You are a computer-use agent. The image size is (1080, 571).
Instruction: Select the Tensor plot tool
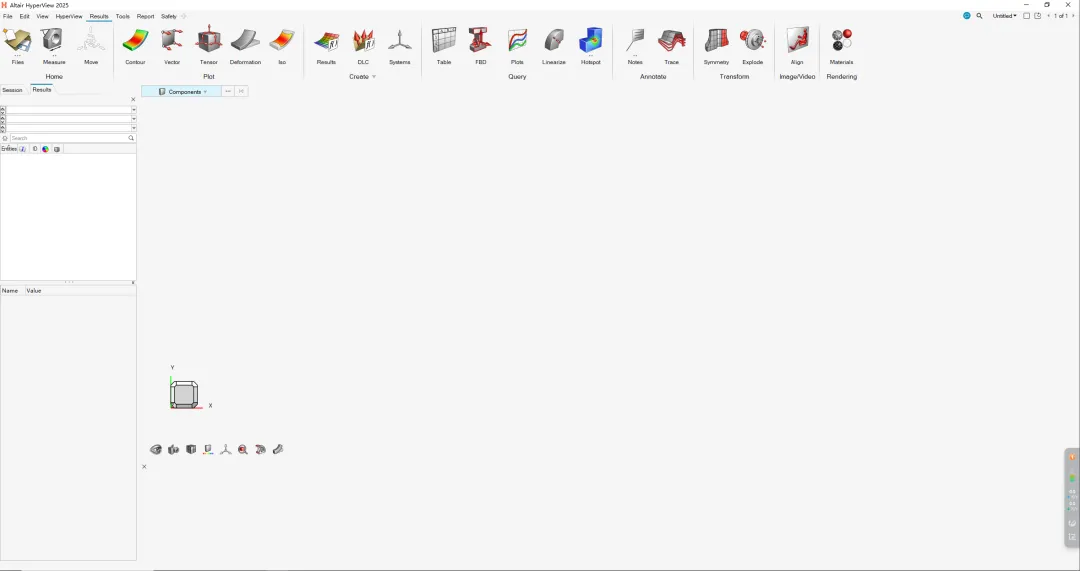(x=209, y=41)
